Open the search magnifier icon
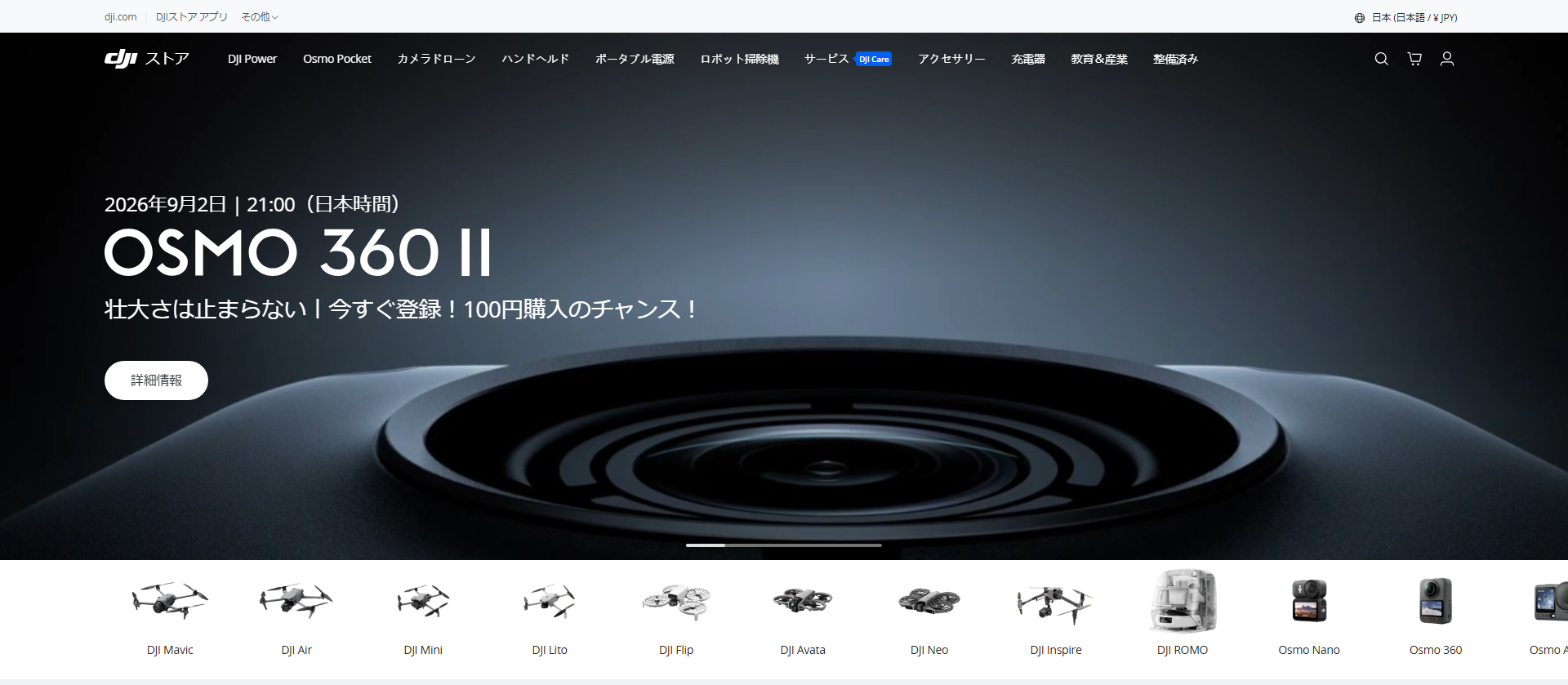This screenshot has width=1568, height=685. (x=1381, y=59)
